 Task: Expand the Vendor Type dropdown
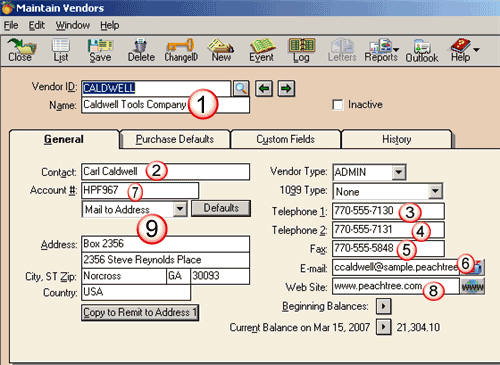pyautogui.click(x=399, y=172)
